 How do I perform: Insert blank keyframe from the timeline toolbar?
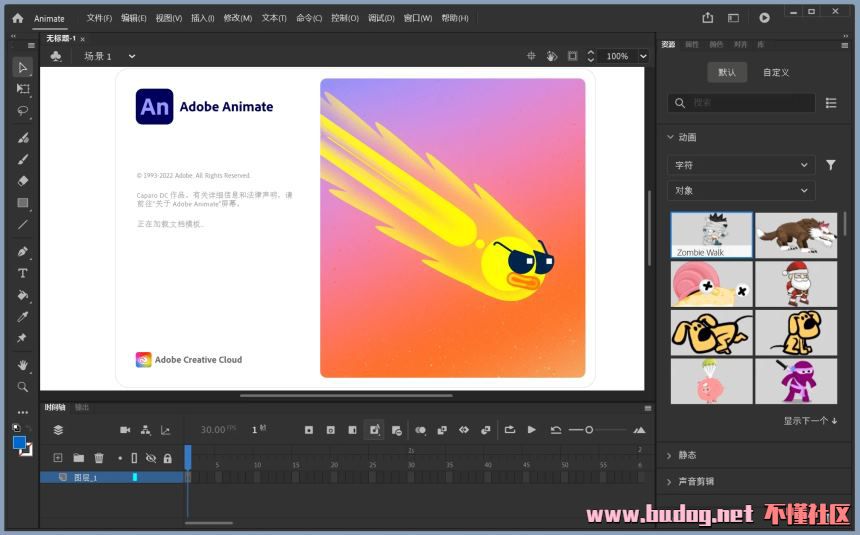coord(331,430)
